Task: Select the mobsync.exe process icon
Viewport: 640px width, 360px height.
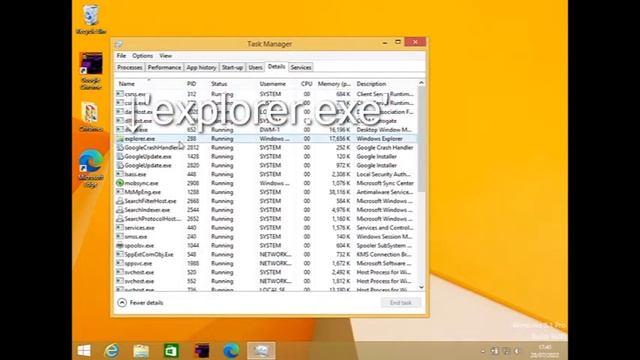Action: 120,183
